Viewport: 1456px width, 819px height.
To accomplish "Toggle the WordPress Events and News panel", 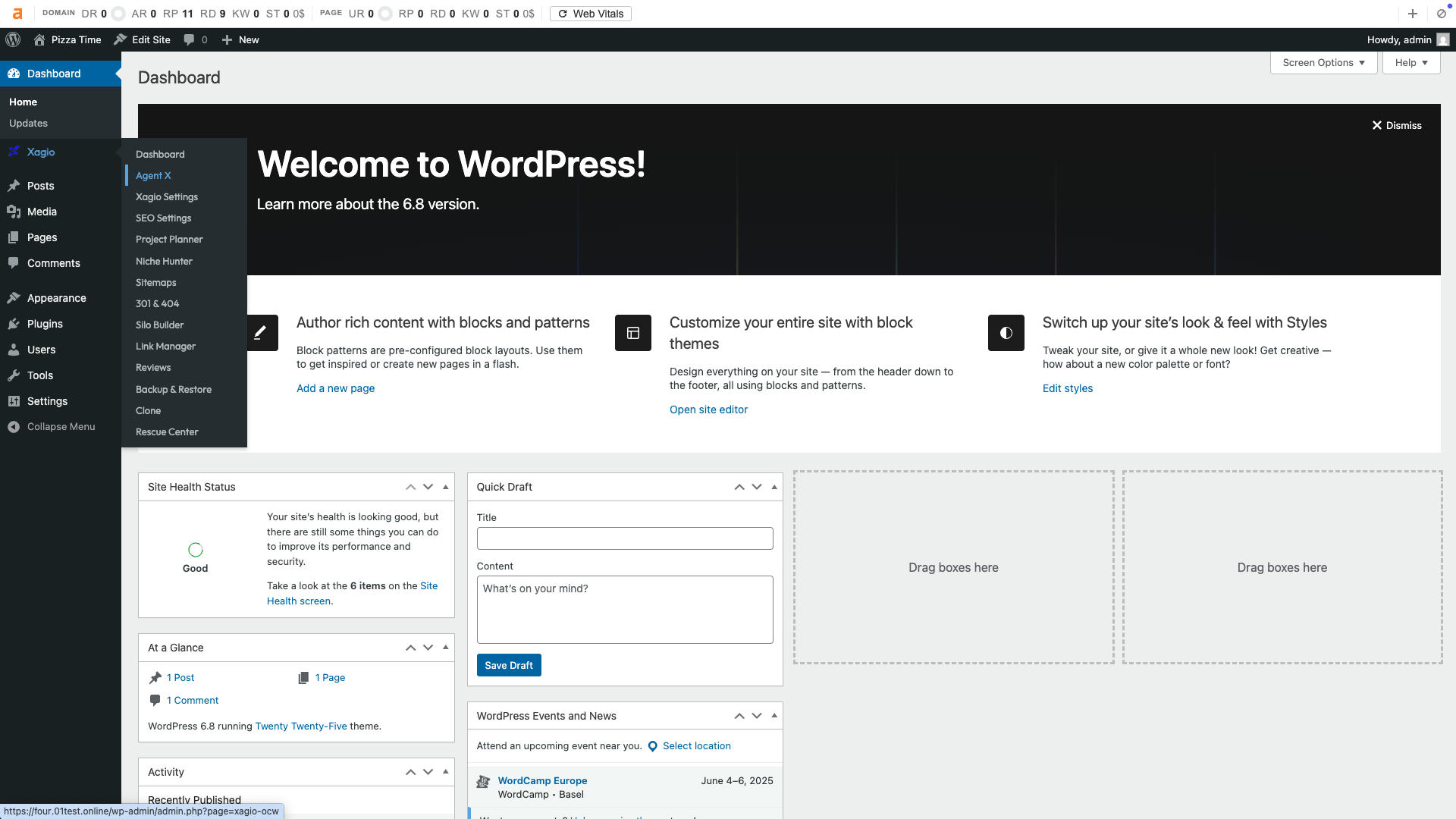I will (774, 716).
